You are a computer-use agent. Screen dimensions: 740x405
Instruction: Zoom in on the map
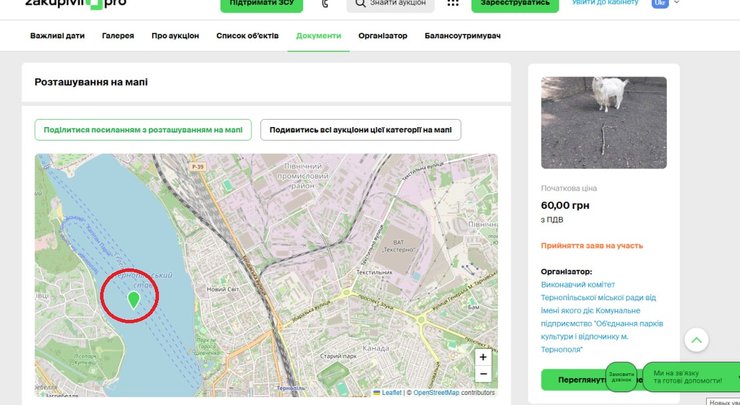pyautogui.click(x=483, y=357)
